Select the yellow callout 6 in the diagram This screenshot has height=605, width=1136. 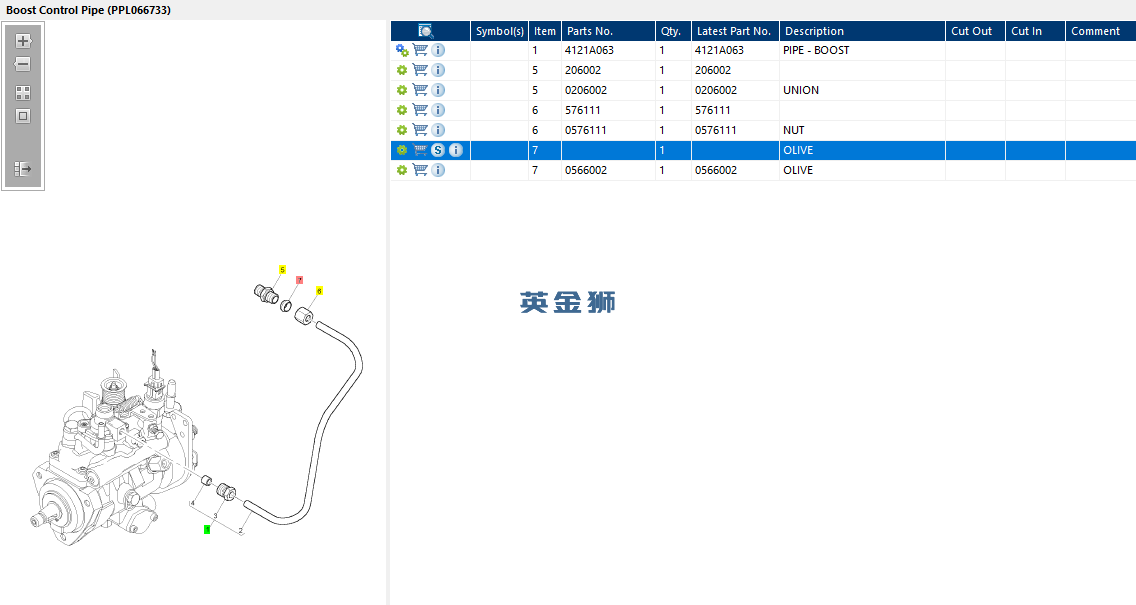[x=319, y=291]
